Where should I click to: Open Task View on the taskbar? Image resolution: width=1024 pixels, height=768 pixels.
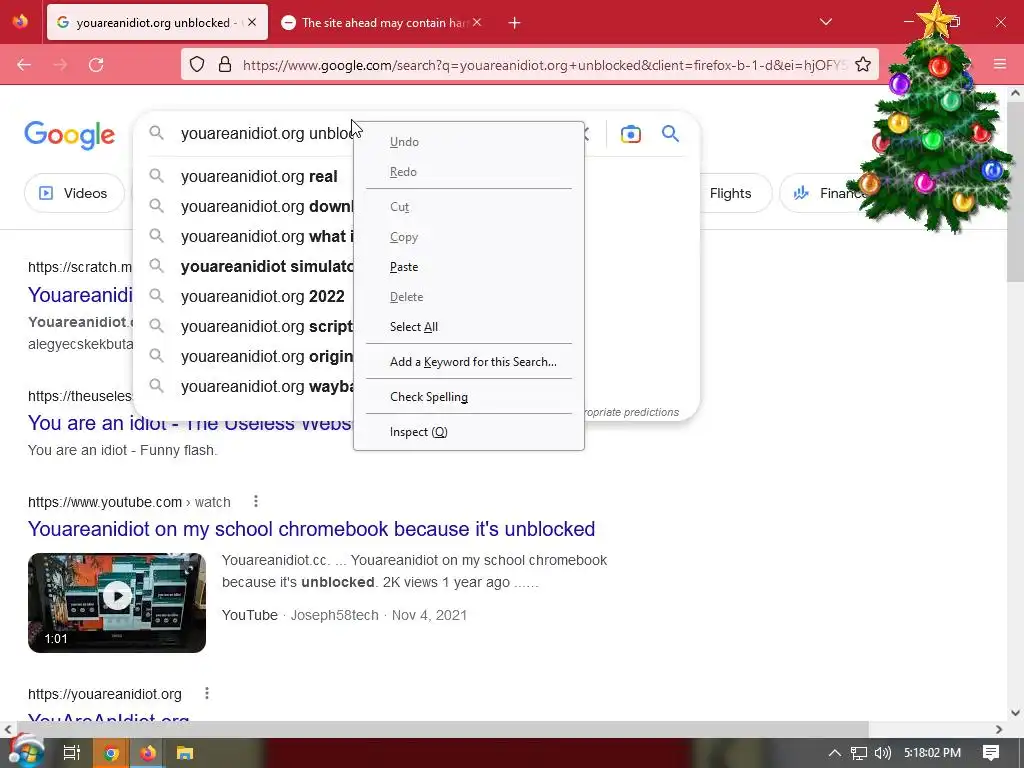coord(71,753)
